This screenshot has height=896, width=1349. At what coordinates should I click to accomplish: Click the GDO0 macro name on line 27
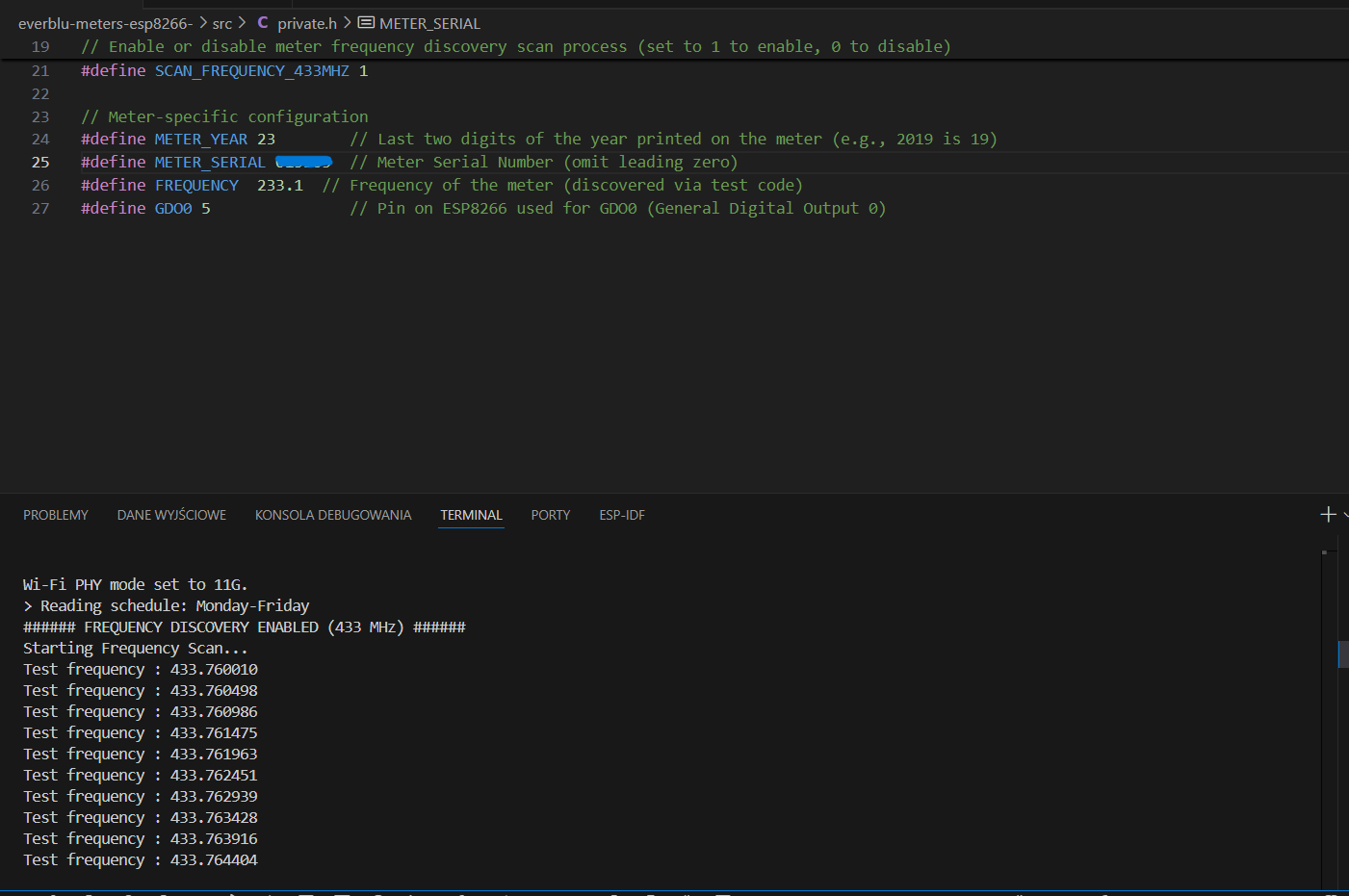173,208
